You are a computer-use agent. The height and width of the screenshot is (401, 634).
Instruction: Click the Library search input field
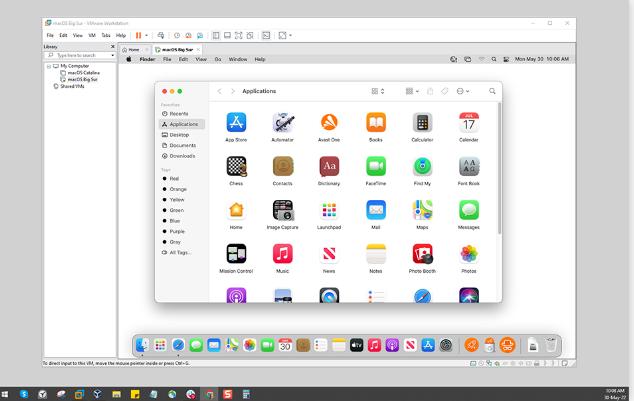click(79, 55)
